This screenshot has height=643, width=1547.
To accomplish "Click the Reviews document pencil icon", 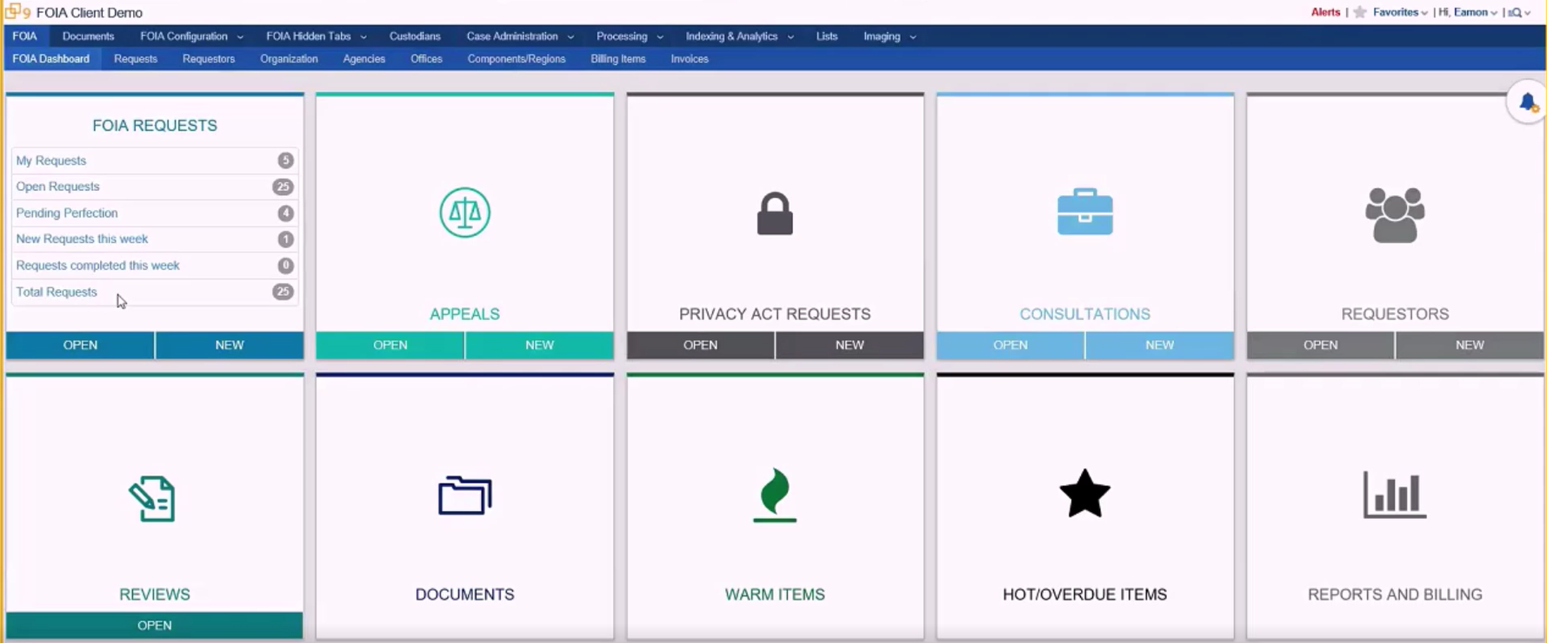I will click(153, 499).
